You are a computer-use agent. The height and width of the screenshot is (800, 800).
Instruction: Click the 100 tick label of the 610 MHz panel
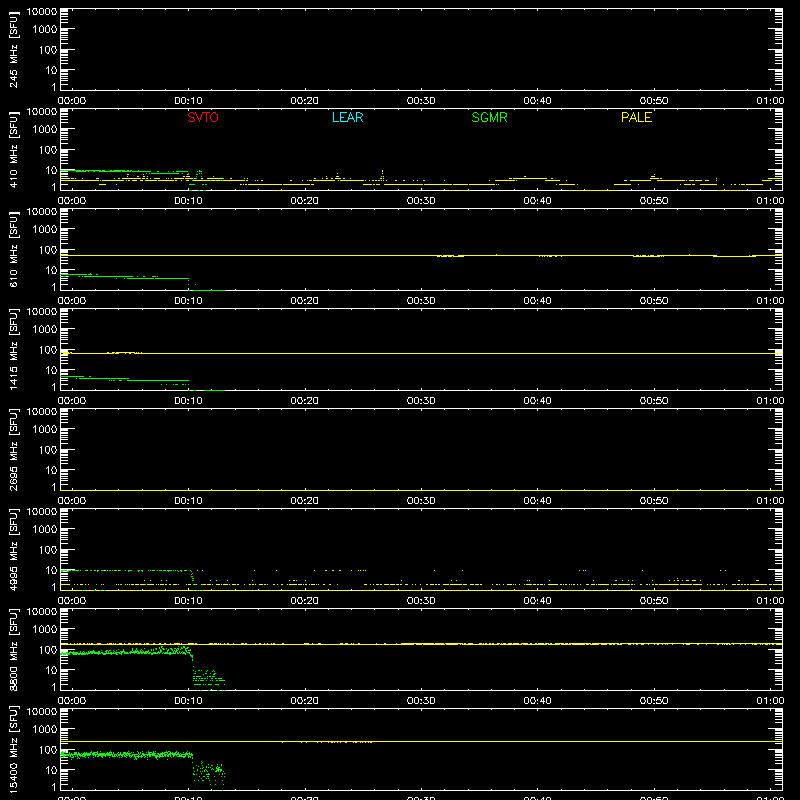point(48,250)
